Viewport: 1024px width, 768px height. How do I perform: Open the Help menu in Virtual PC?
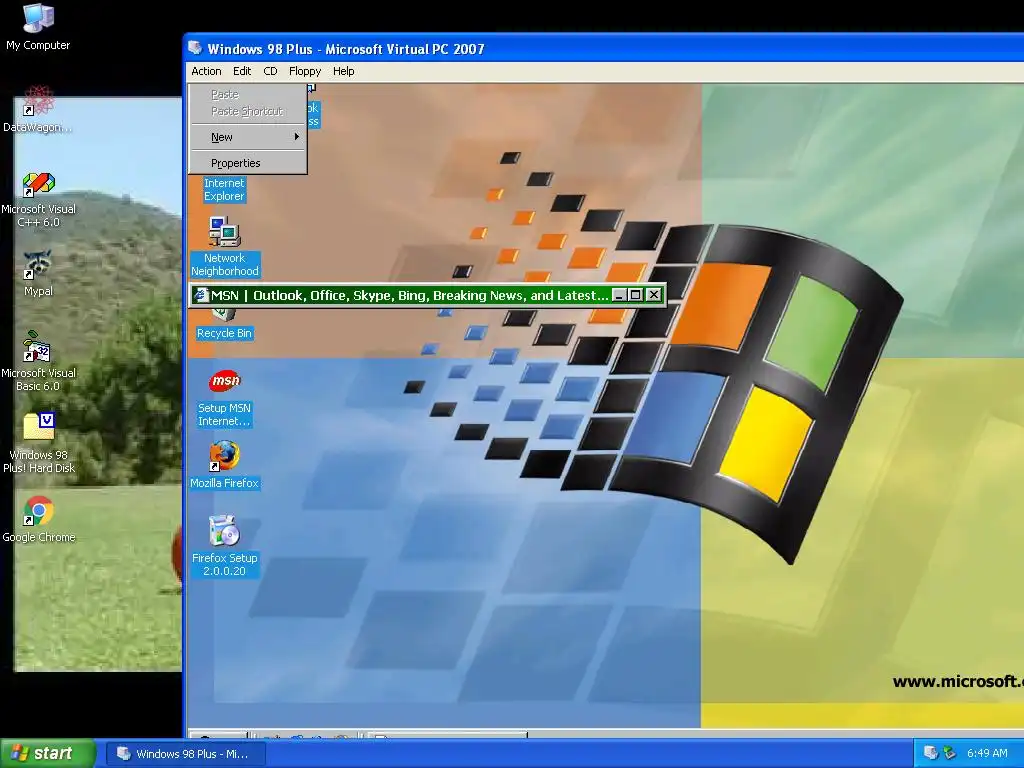[x=344, y=71]
